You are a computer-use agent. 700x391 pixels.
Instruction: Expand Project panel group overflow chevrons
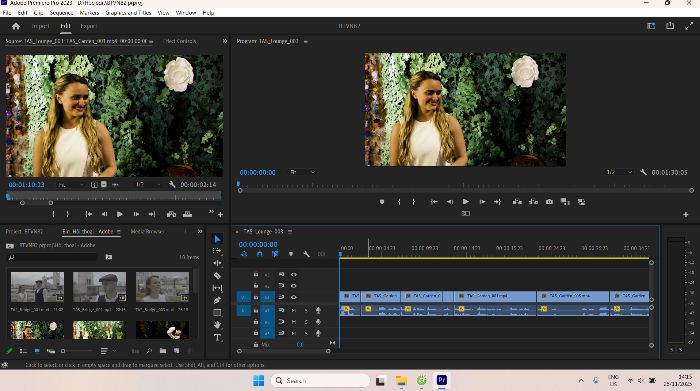pos(200,232)
